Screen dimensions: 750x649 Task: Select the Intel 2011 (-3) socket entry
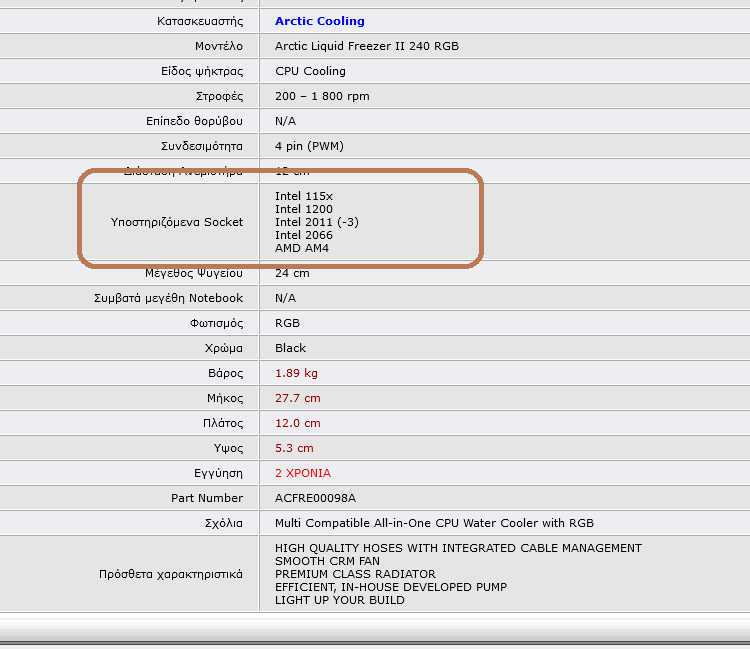tap(317, 222)
